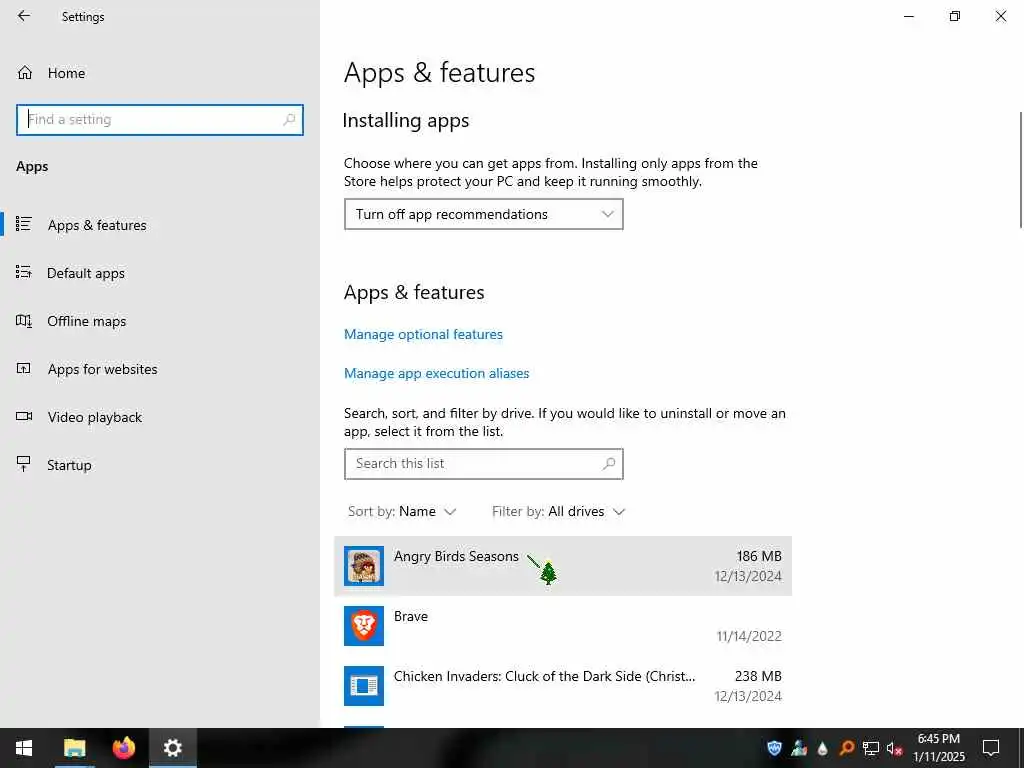Expand the Turn off app recommendations dropdown
Image resolution: width=1024 pixels, height=768 pixels.
pos(483,214)
